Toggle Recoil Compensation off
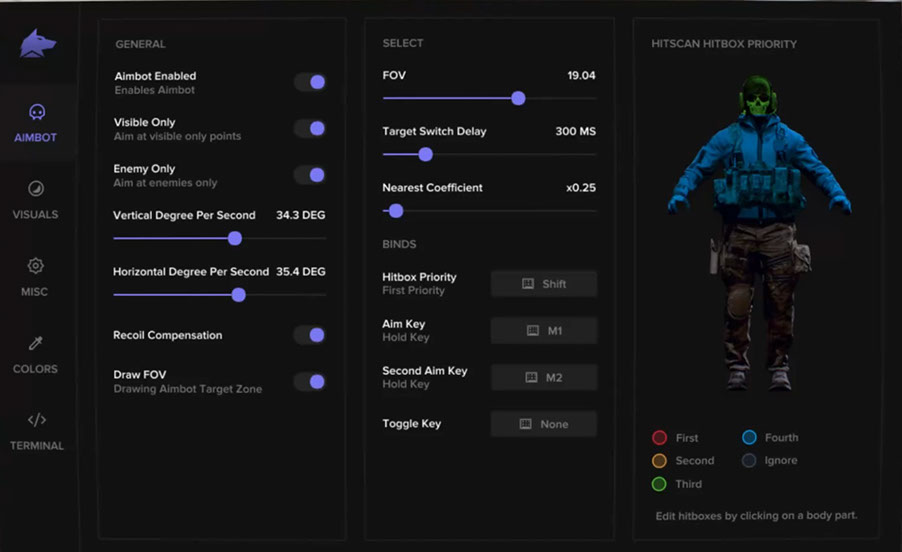 [x=311, y=335]
